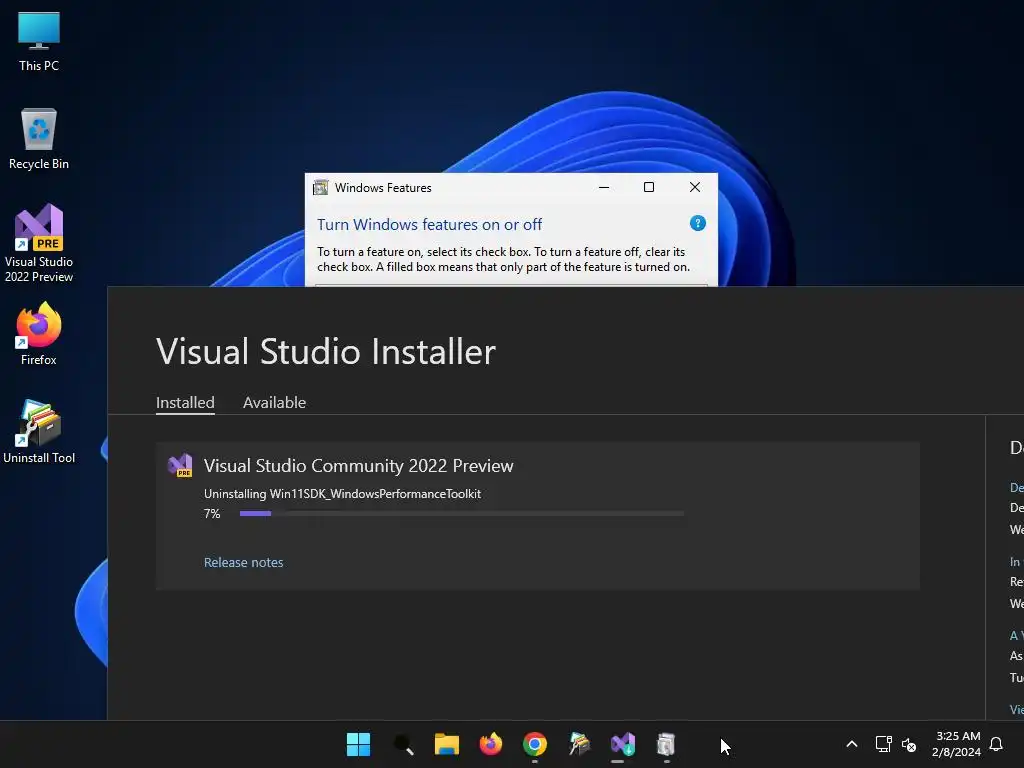1024x768 pixels.
Task: Switch to Windows Features in the taskbar
Action: (665, 744)
